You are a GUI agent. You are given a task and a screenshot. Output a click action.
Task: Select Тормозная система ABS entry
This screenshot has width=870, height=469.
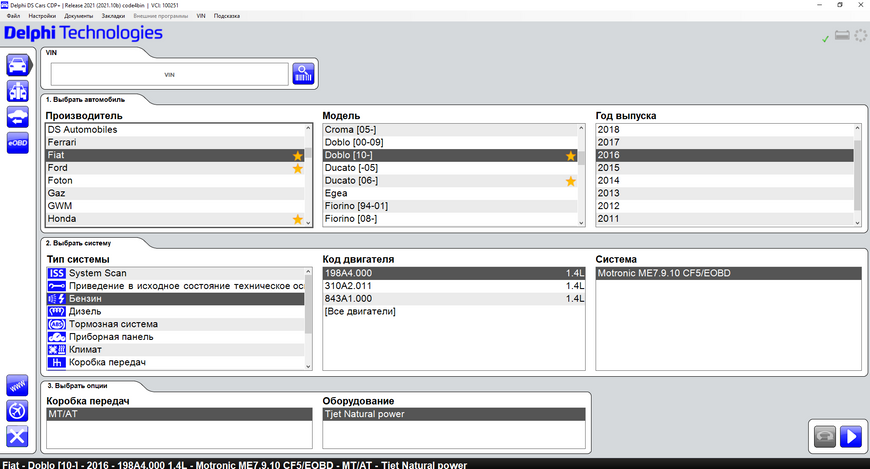175,324
